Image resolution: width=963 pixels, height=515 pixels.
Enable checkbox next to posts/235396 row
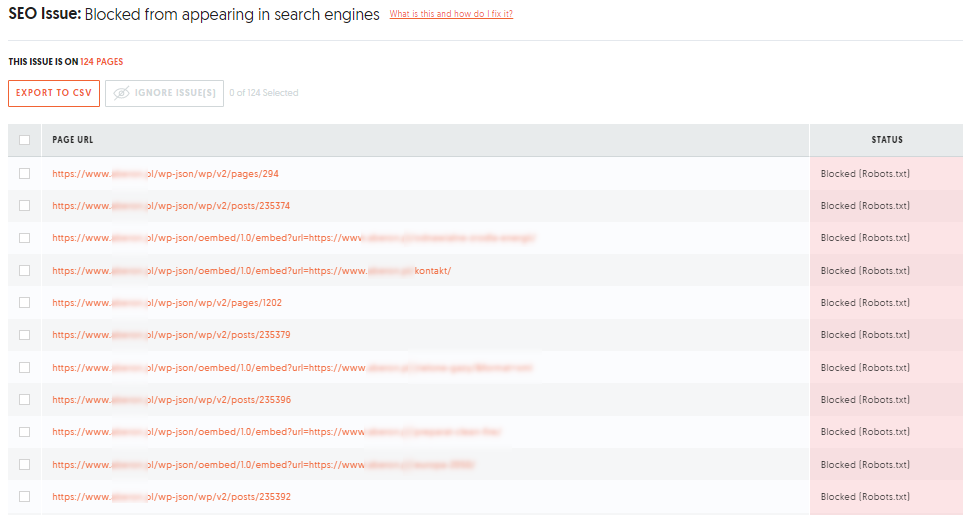coord(24,400)
